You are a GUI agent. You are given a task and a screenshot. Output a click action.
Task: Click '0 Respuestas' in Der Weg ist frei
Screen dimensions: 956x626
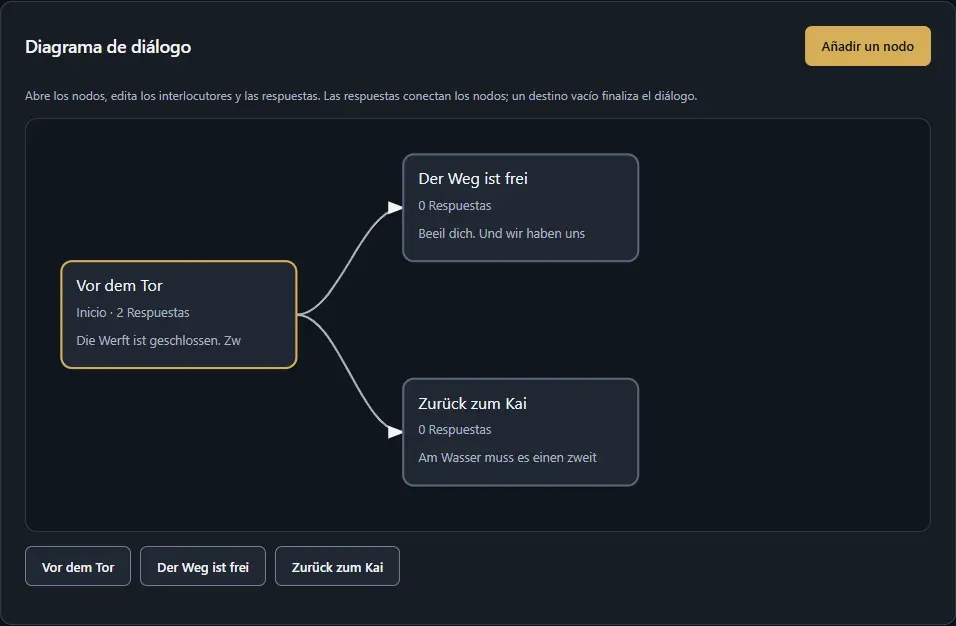pyautogui.click(x=454, y=206)
